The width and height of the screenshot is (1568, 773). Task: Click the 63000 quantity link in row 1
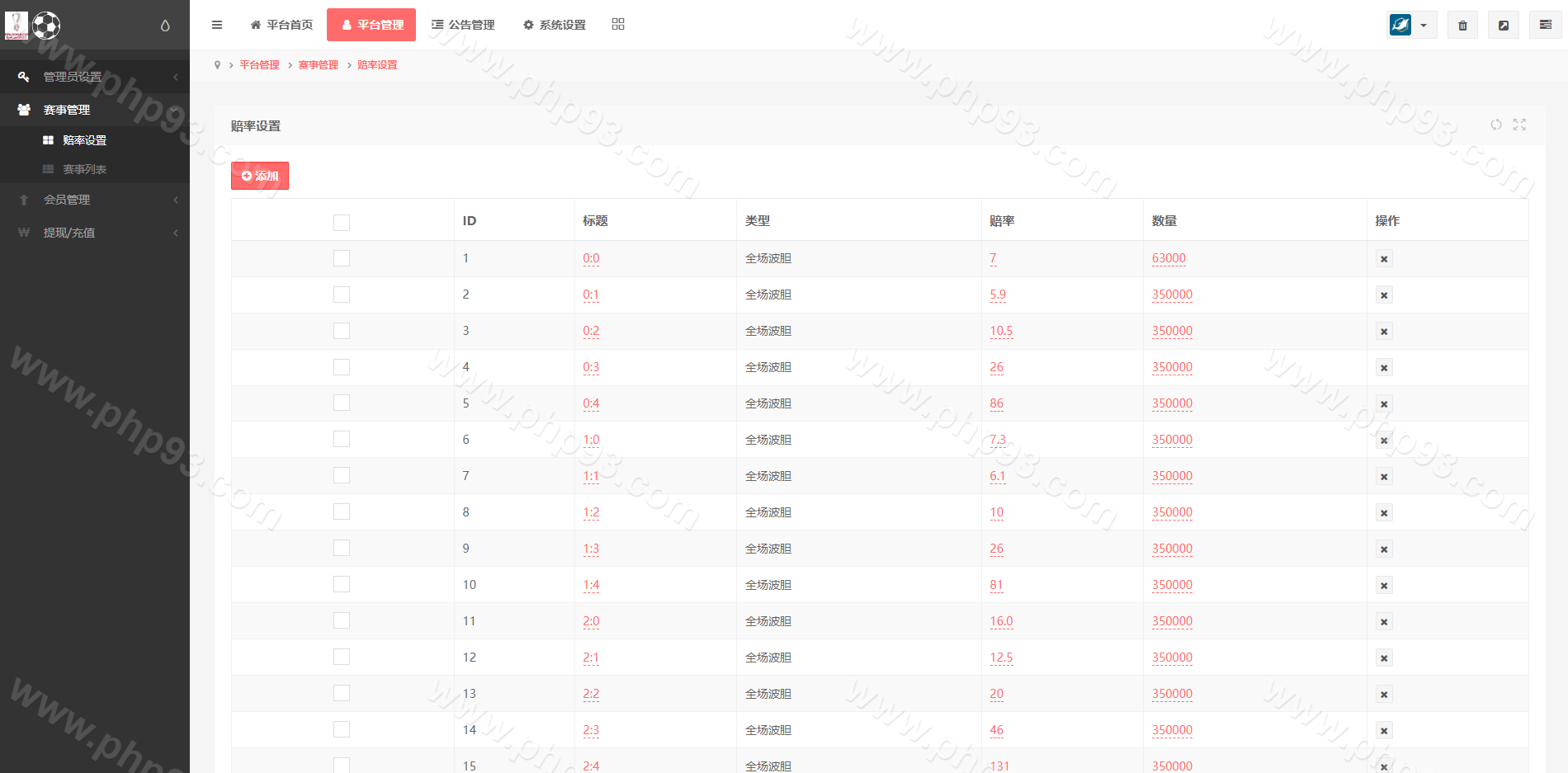tap(1169, 258)
